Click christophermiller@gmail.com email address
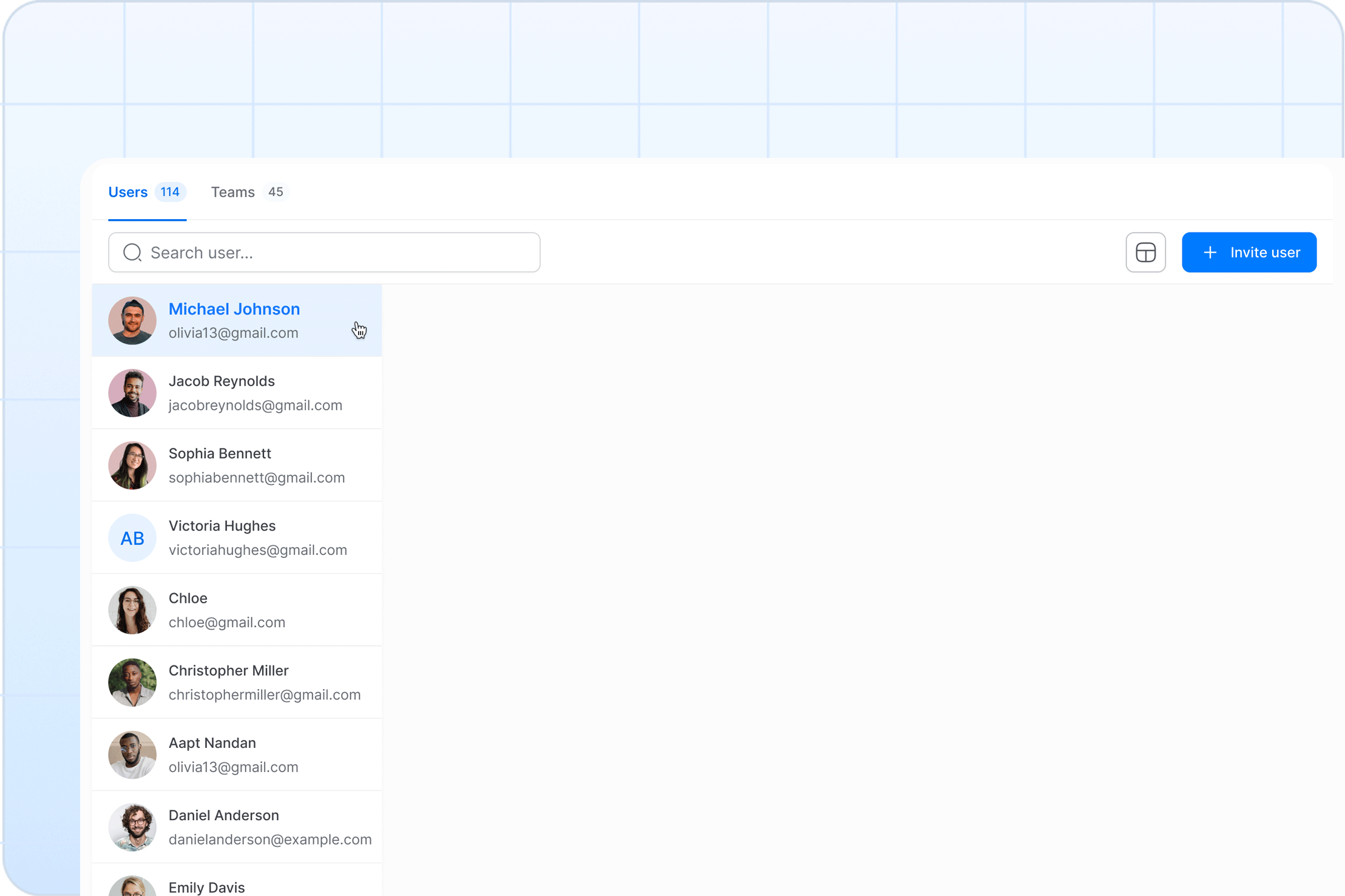 [265, 694]
